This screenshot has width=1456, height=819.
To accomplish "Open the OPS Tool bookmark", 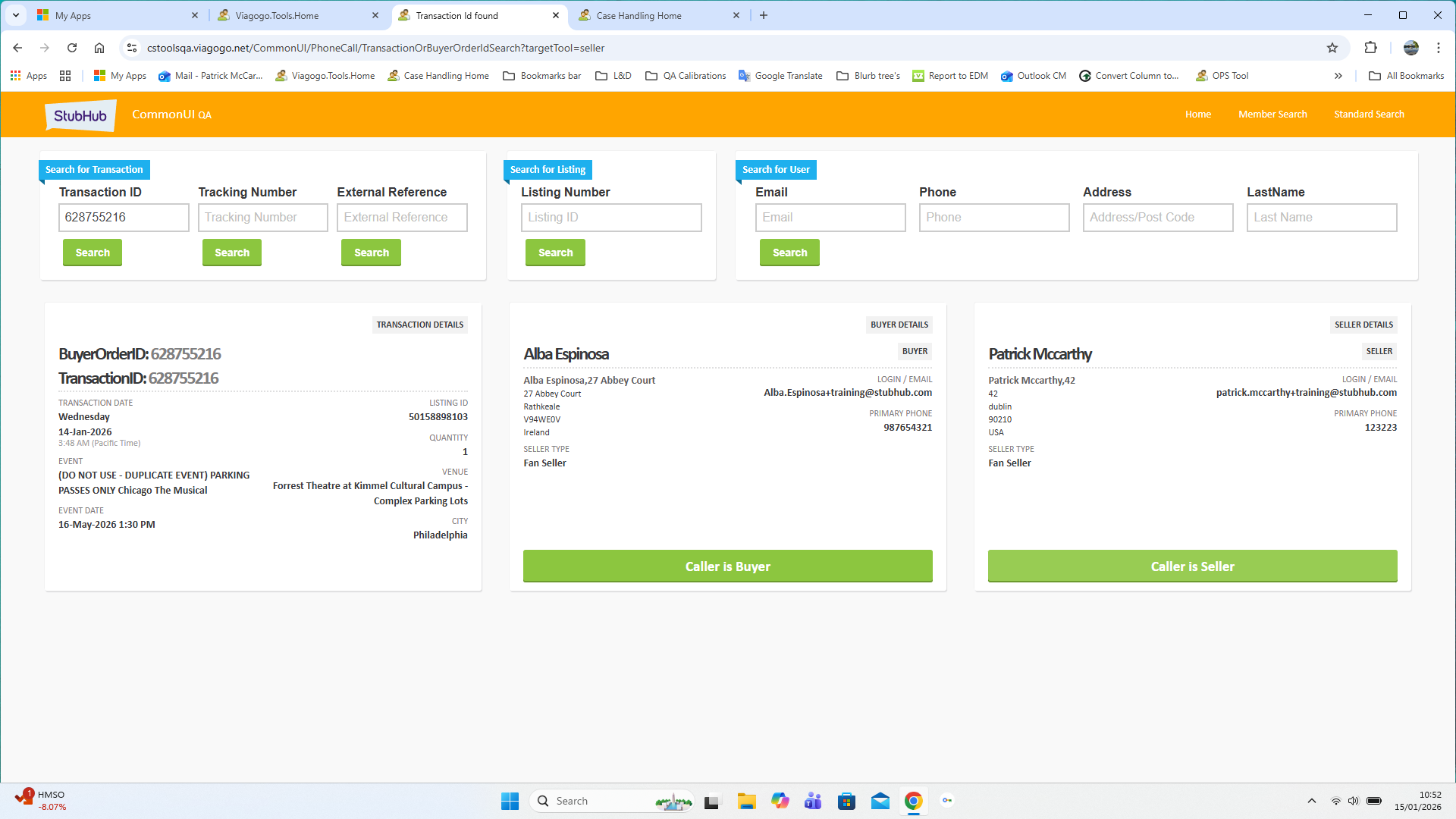I will (1222, 76).
